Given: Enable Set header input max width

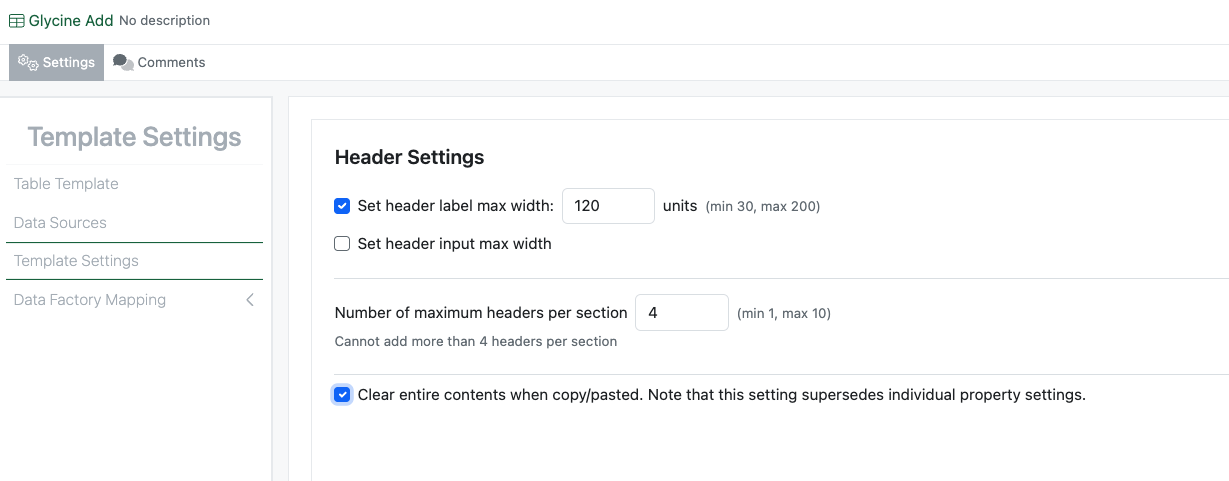Looking at the screenshot, I should click(342, 244).
